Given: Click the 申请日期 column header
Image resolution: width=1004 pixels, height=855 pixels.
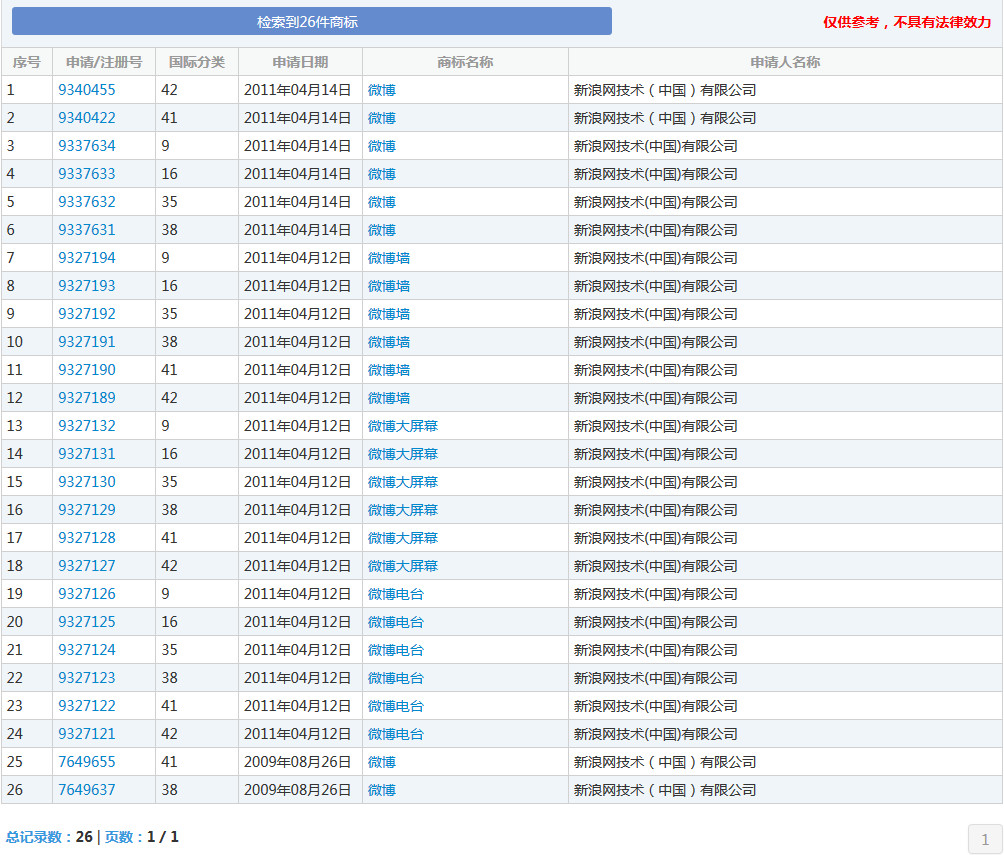Looking at the screenshot, I should pyautogui.click(x=300, y=62).
